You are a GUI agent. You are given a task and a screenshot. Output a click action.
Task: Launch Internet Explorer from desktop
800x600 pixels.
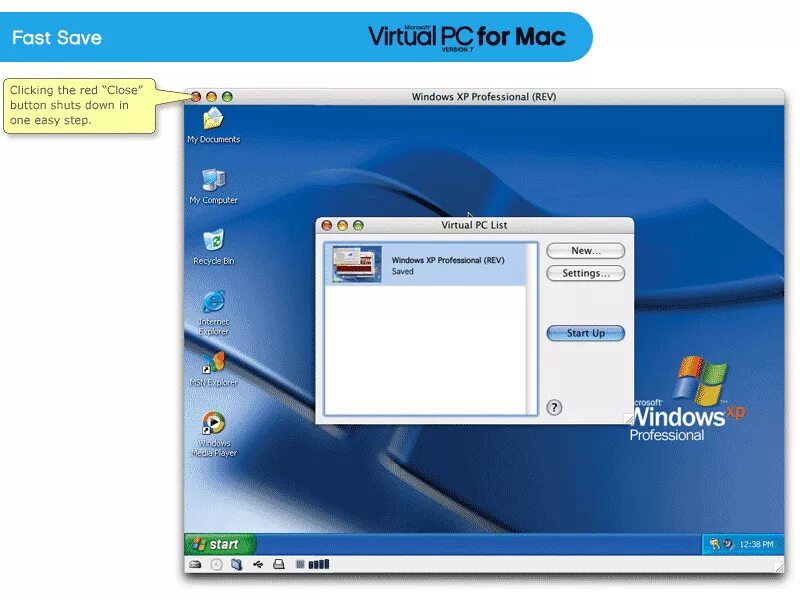pyautogui.click(x=213, y=313)
